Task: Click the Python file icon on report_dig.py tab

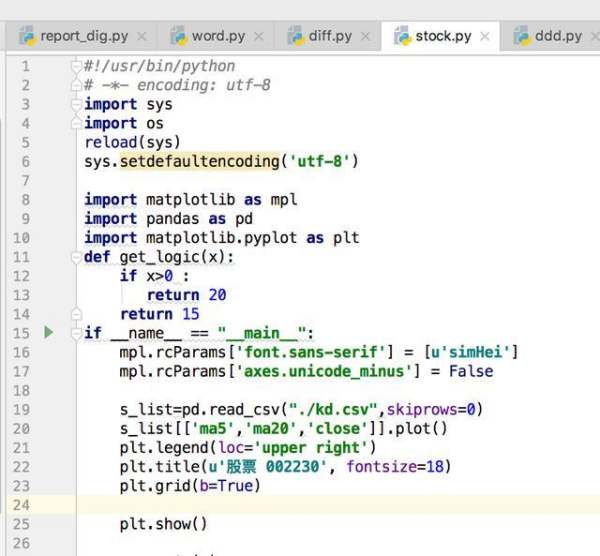Action: [27, 36]
